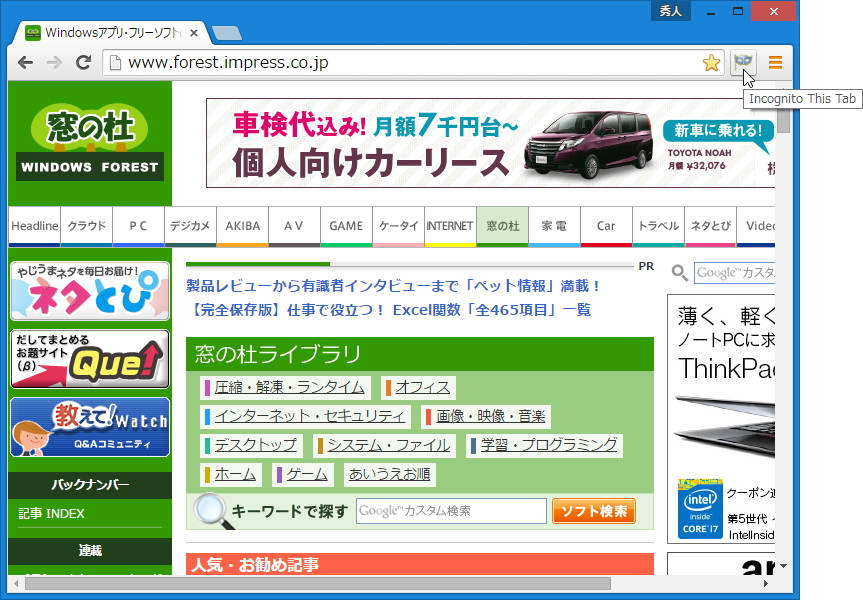The width and height of the screenshot is (863, 600).
Task: Click the back navigation arrow
Action: pyautogui.click(x=25, y=62)
